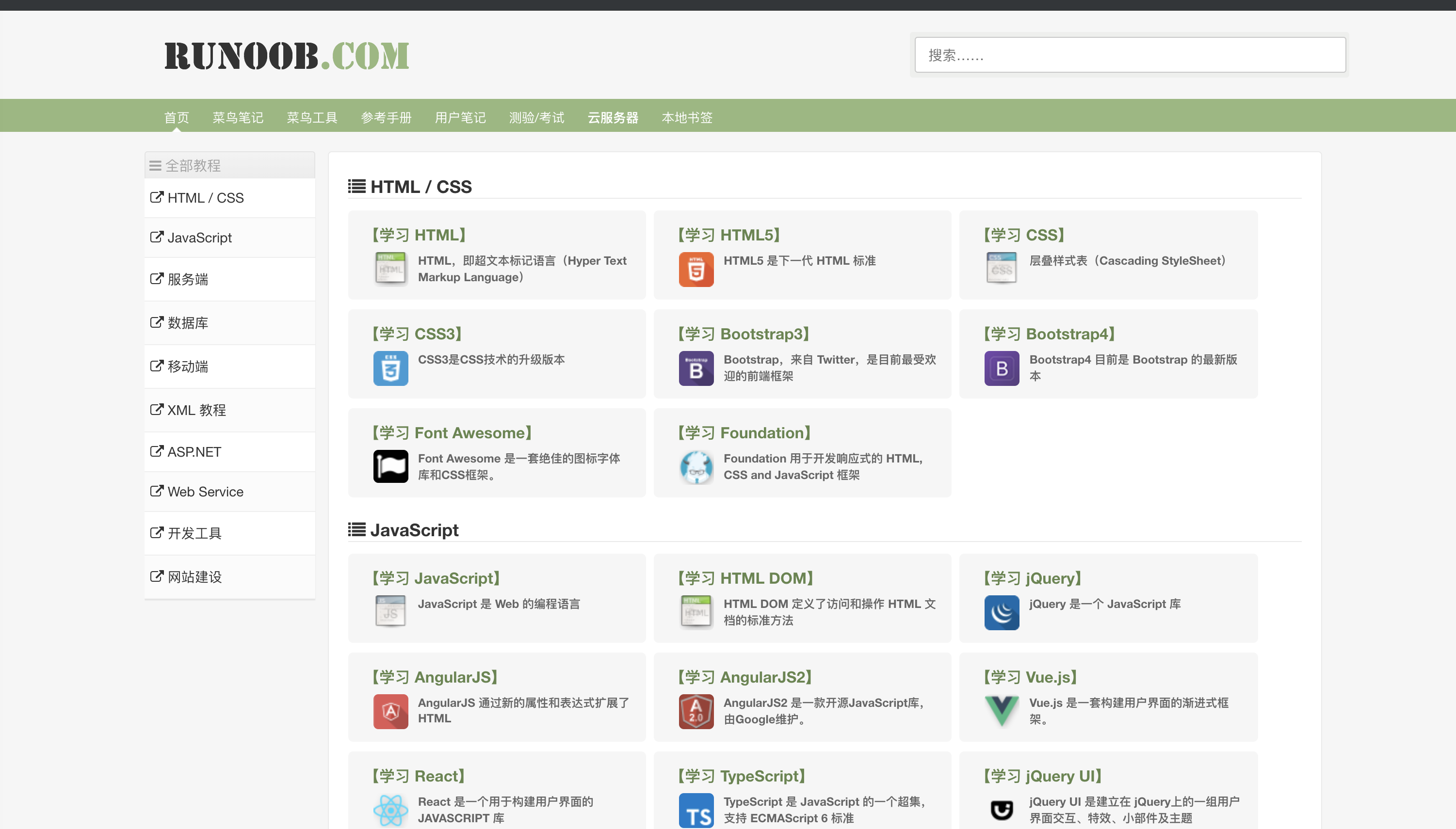Click the blue CSS3 shield icon

(x=390, y=368)
